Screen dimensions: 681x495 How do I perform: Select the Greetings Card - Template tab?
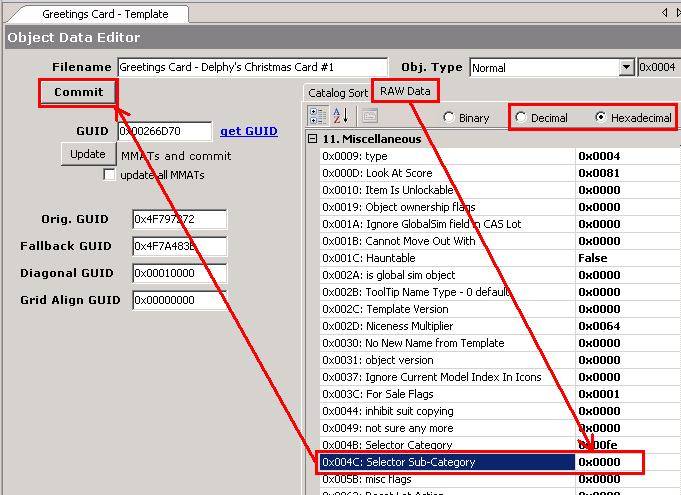tap(92, 14)
